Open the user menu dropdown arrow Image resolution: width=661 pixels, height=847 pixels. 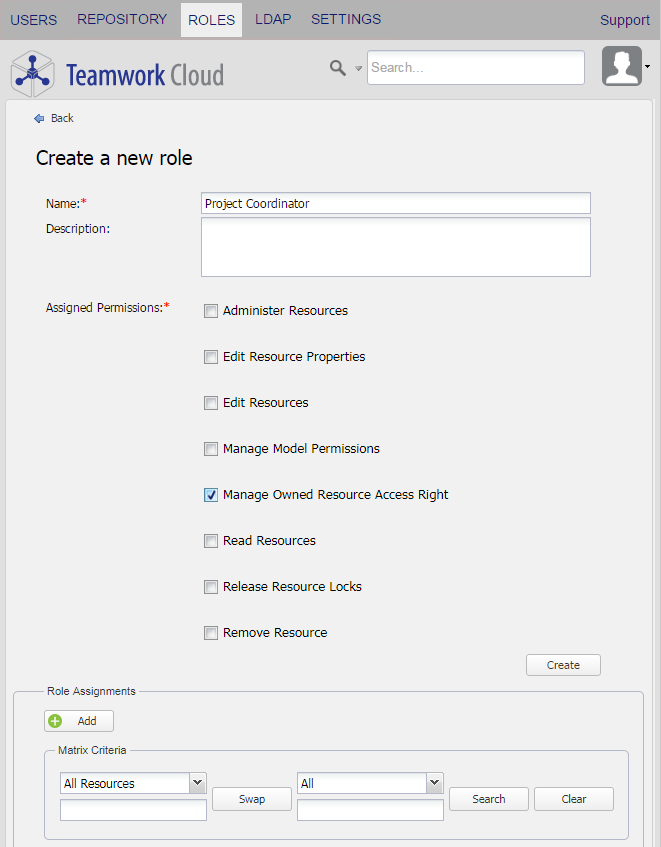pyautogui.click(x=648, y=67)
